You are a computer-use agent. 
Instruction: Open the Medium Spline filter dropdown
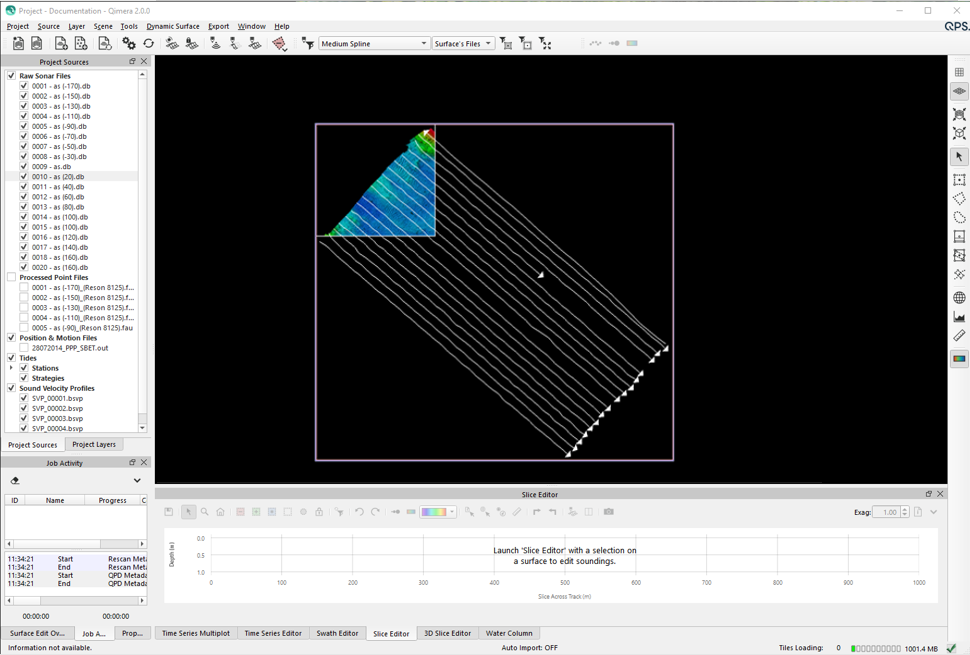tap(373, 44)
